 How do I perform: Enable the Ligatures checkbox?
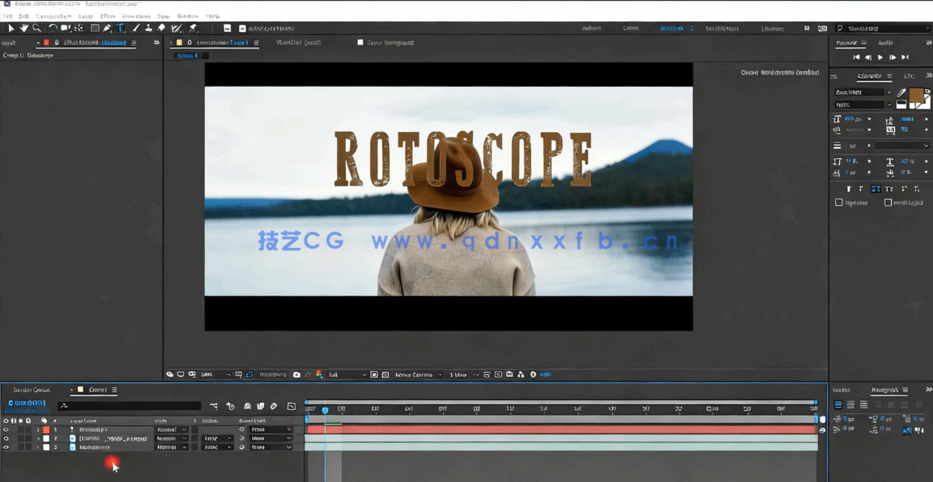pyautogui.click(x=839, y=203)
